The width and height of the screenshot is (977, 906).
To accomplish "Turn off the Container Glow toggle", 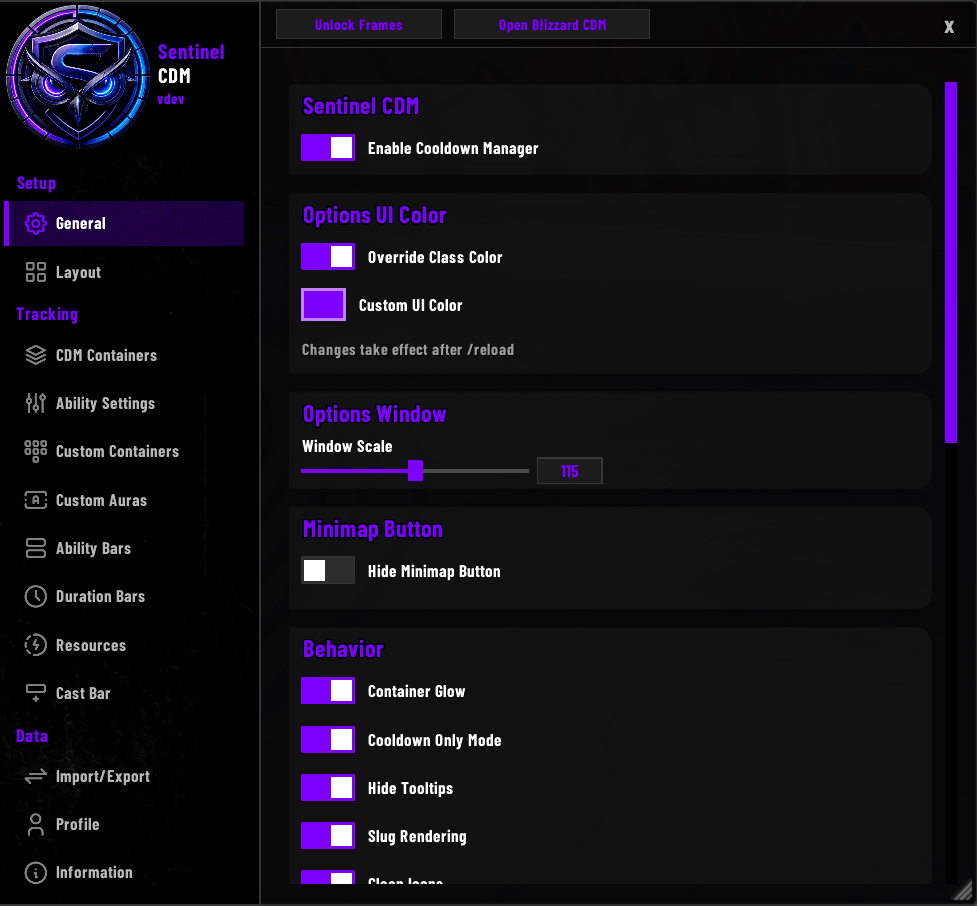I will coord(328,690).
